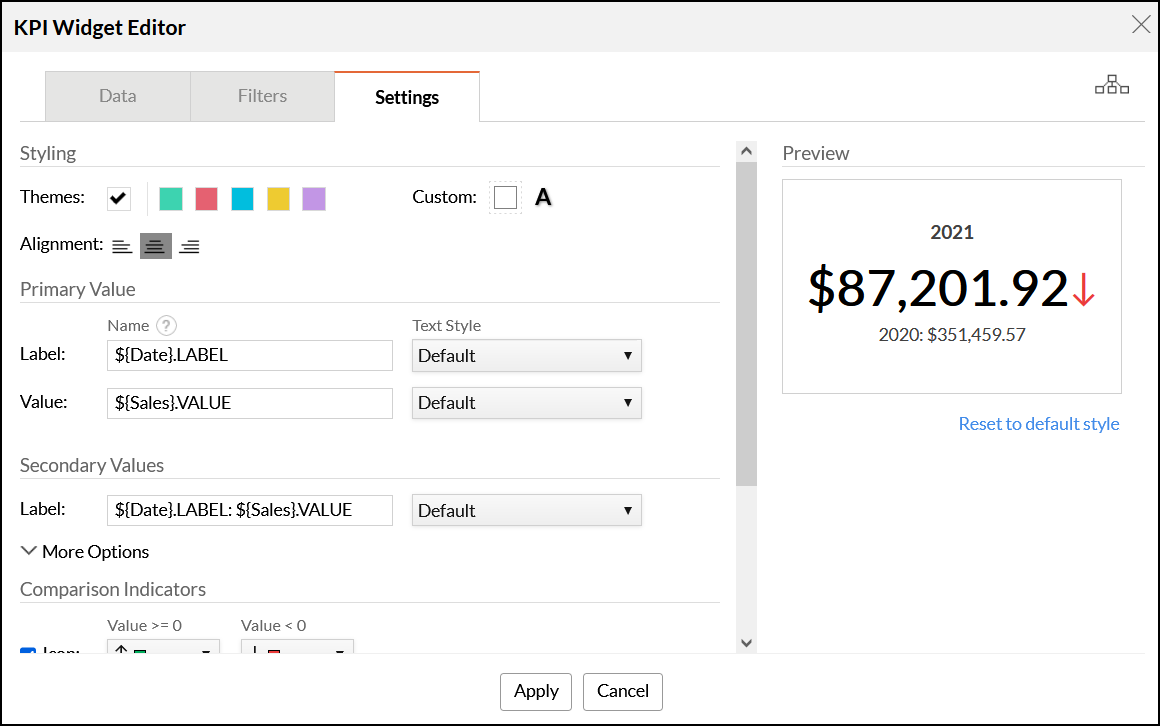Screen dimensions: 1160x726
Task: Click the custom text color 'A' icon
Action: (543, 197)
